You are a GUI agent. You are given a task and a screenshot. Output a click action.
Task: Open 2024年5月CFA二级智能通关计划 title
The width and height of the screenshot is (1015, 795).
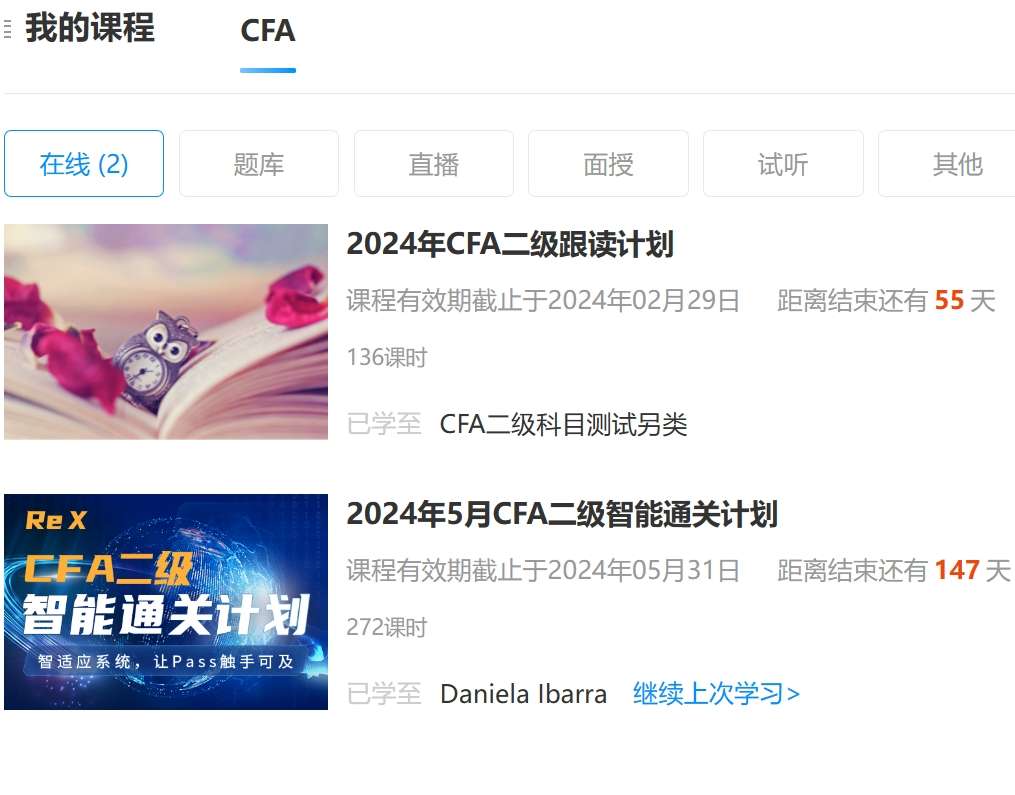click(562, 515)
